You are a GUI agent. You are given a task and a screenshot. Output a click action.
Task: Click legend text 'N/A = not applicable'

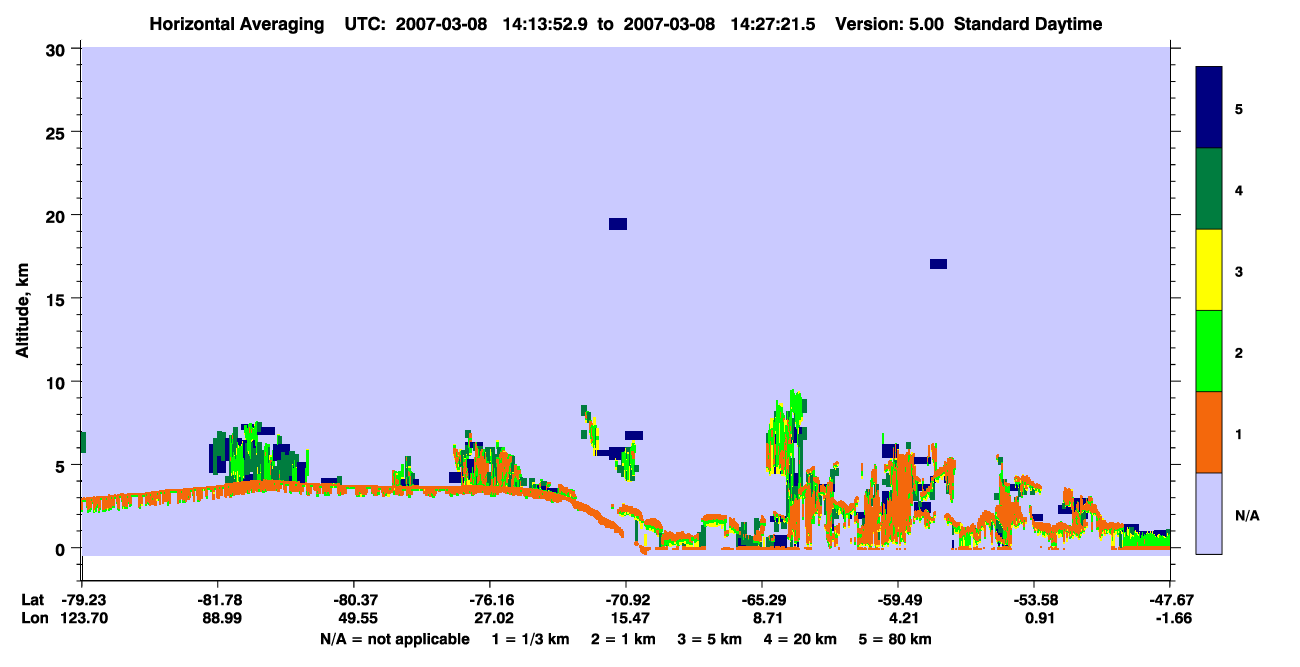(x=394, y=639)
